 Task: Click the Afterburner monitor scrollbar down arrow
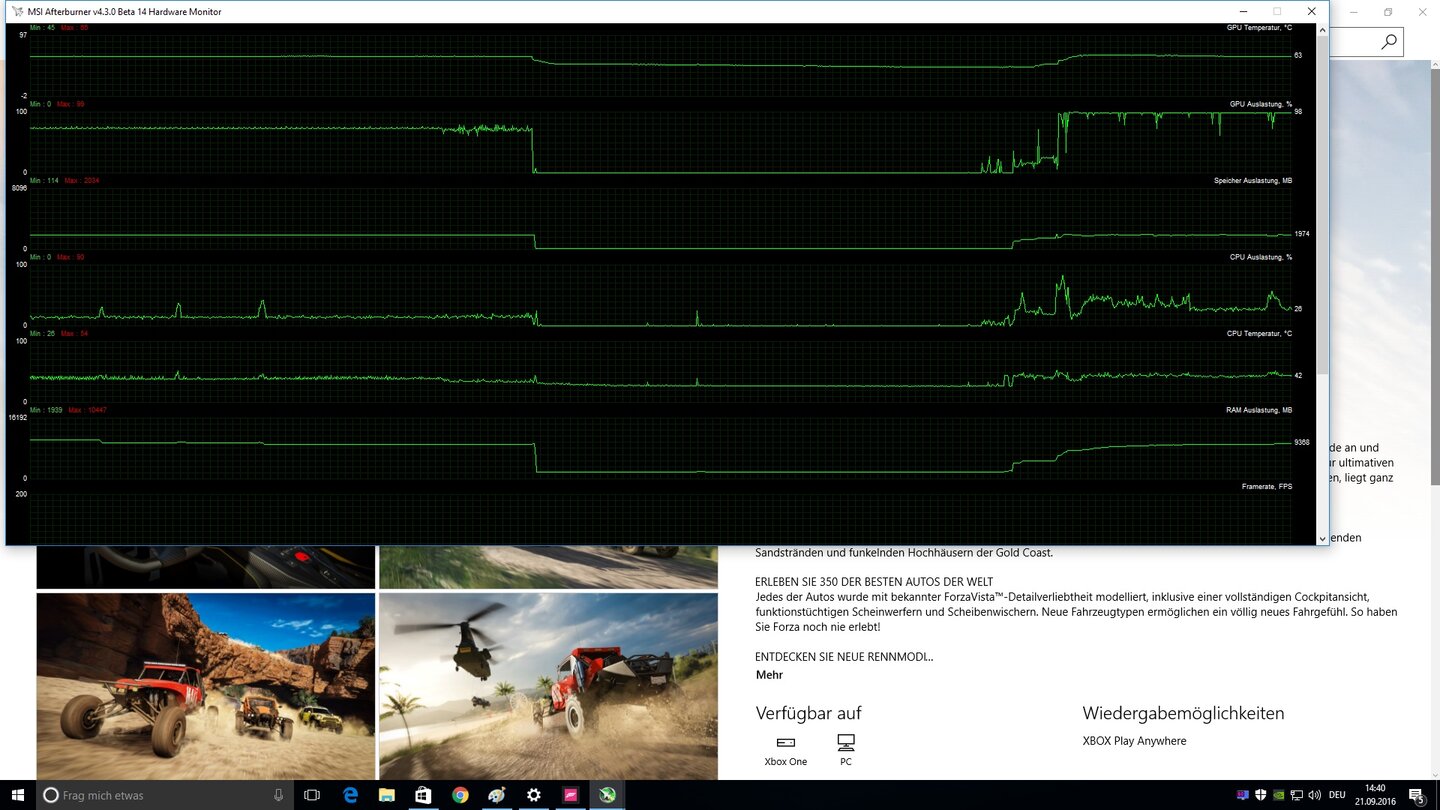click(1322, 538)
